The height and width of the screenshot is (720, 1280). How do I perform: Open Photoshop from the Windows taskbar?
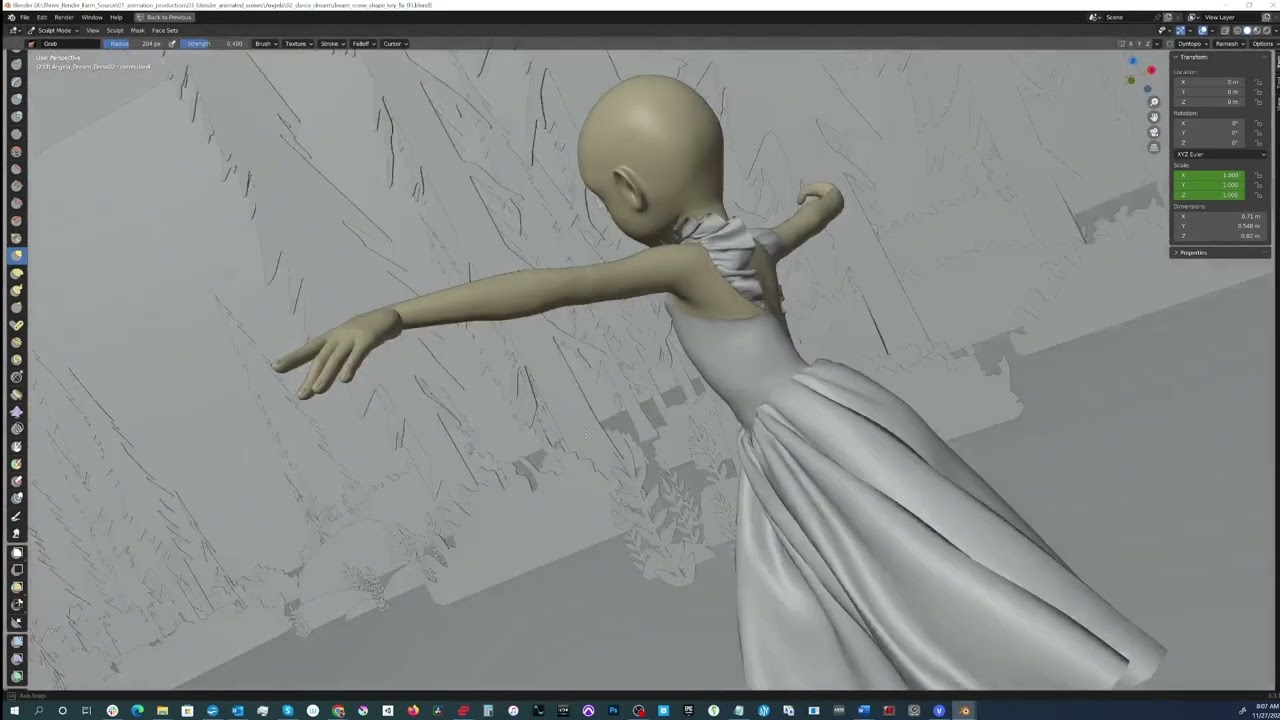(x=613, y=711)
